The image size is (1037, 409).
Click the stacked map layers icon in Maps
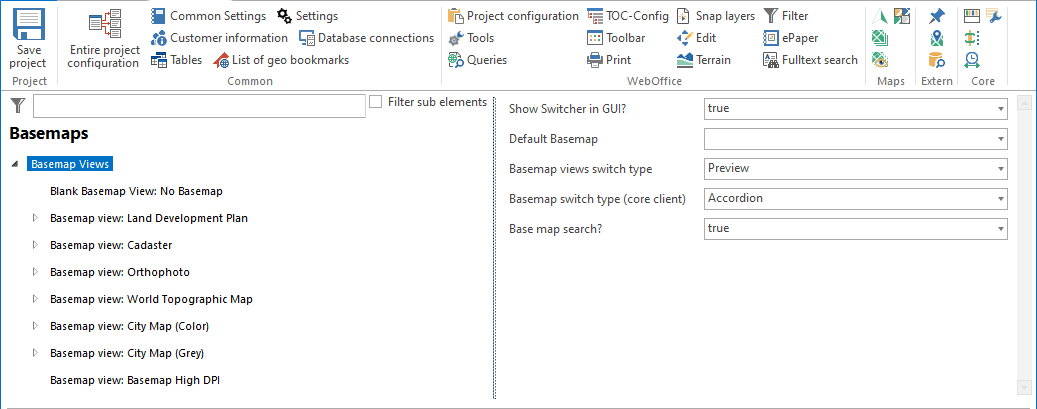pos(880,38)
